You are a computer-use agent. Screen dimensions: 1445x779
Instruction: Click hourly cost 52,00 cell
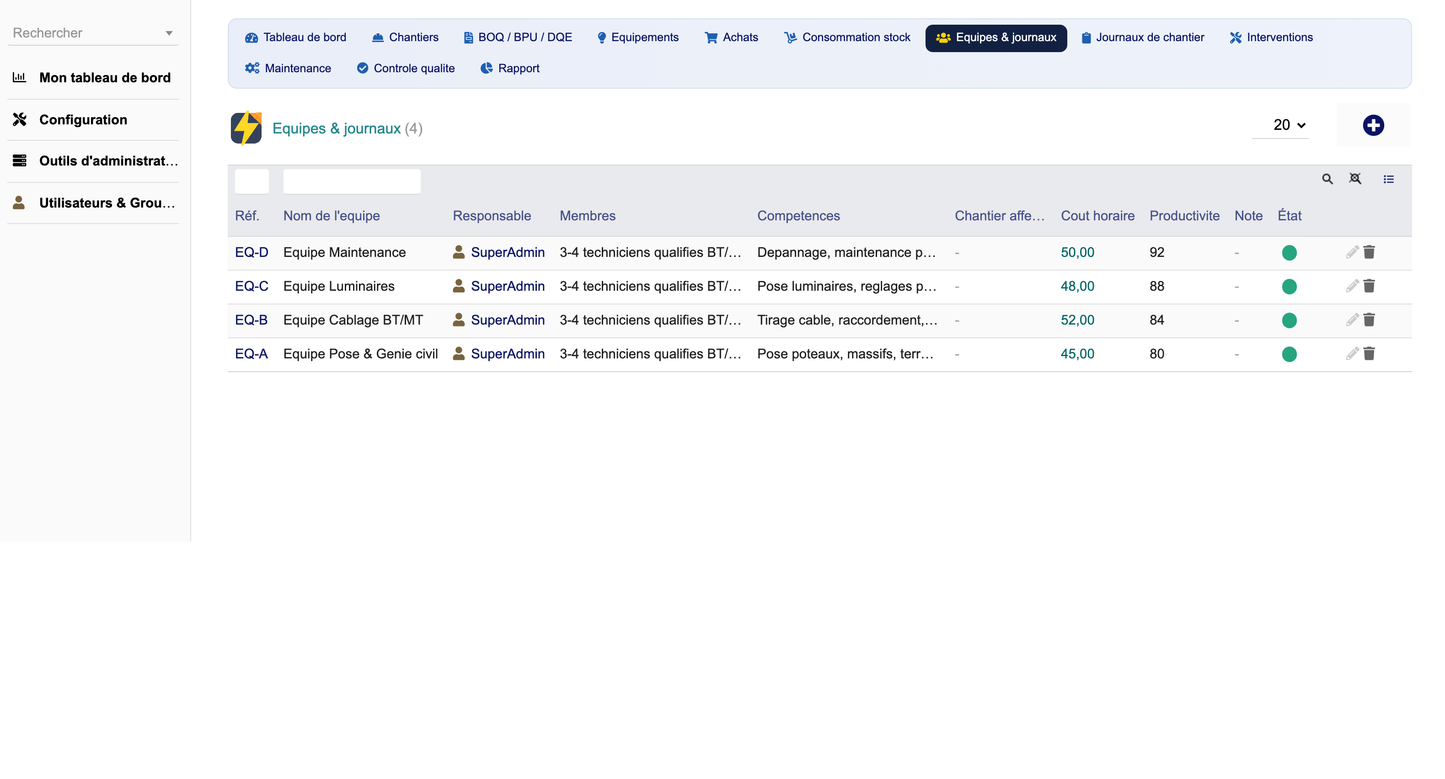pyautogui.click(x=1077, y=320)
